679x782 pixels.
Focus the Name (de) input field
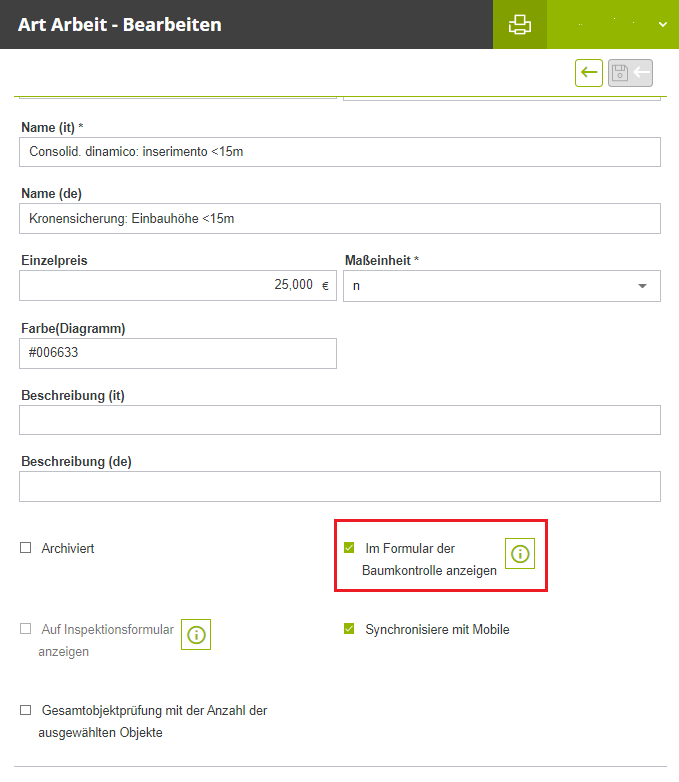click(340, 218)
